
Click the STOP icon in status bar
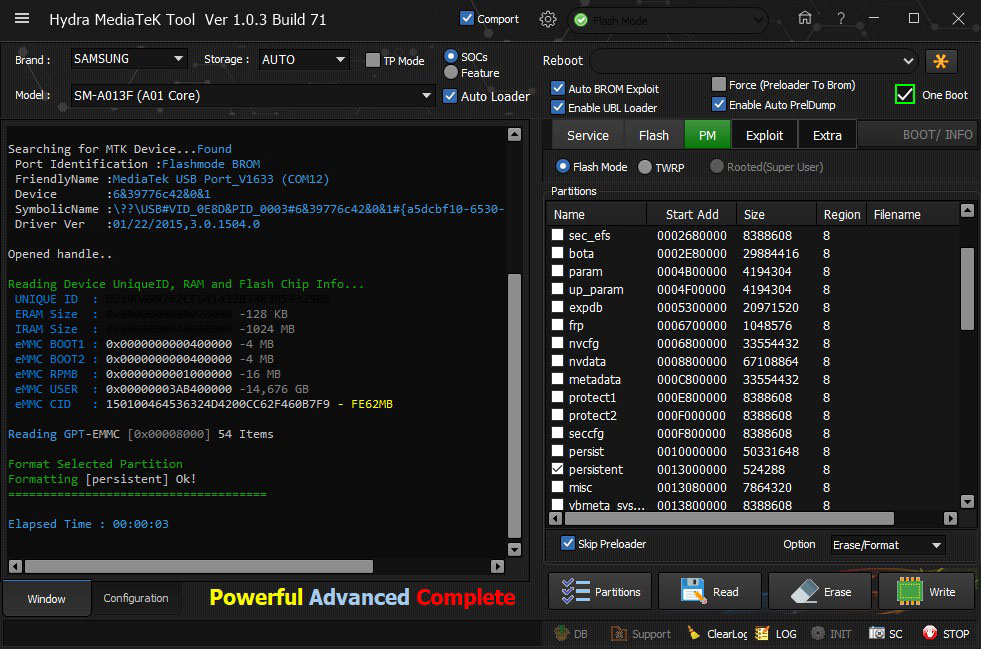pos(929,633)
